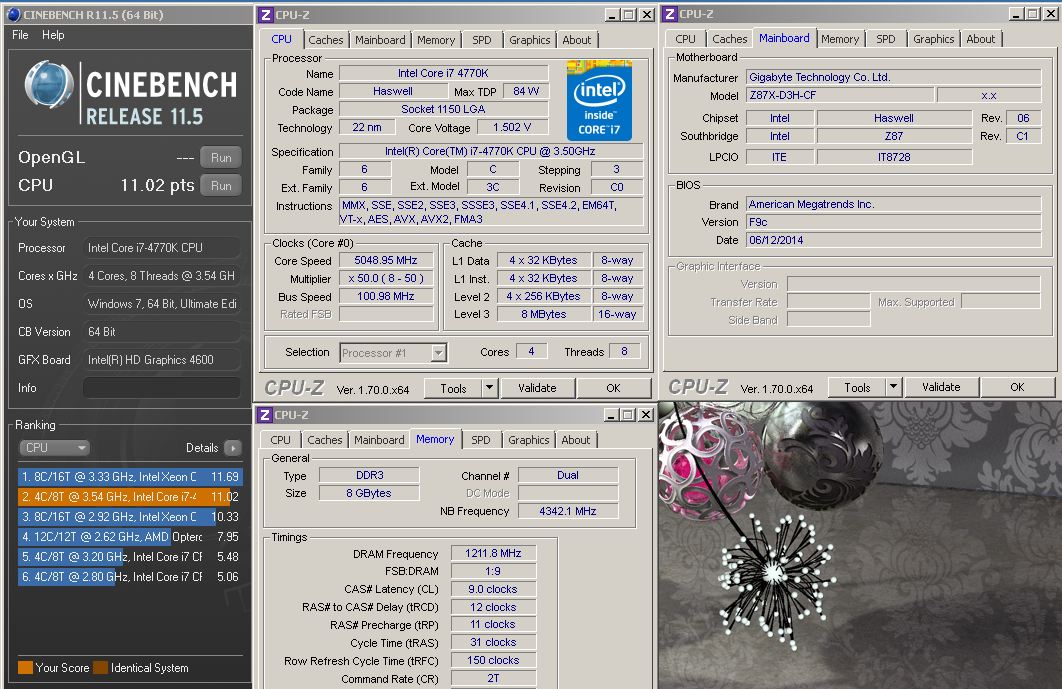Select ranking entry 6 with score 5.06

click(x=130, y=577)
